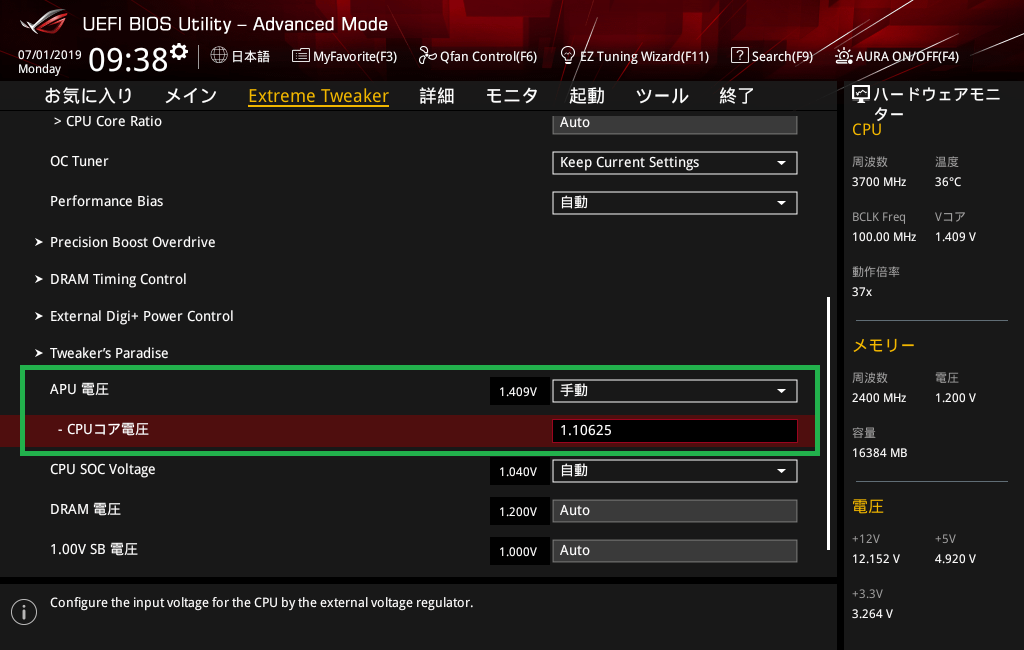Click the 4.920 V reading
Image resolution: width=1024 pixels, height=650 pixels.
click(x=955, y=559)
